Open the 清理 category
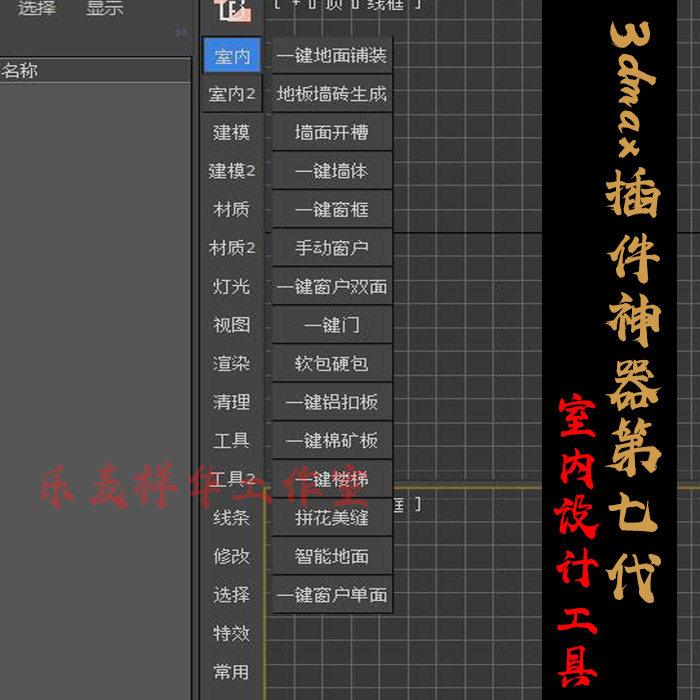The image size is (700, 700). (232, 402)
